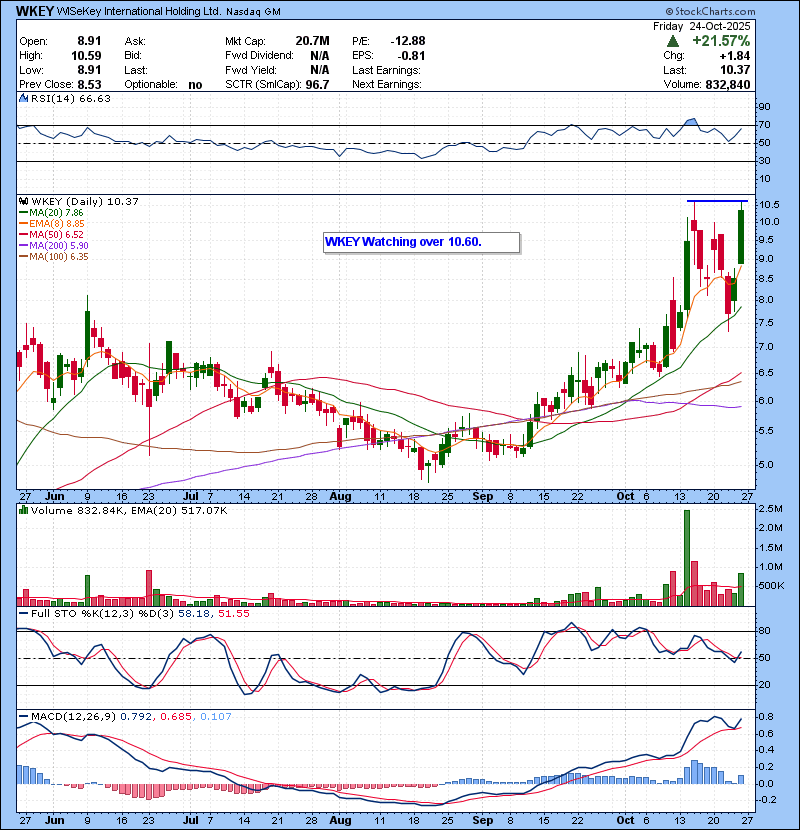Click the Last Earnings label
The width and height of the screenshot is (800, 830).
[386, 70]
